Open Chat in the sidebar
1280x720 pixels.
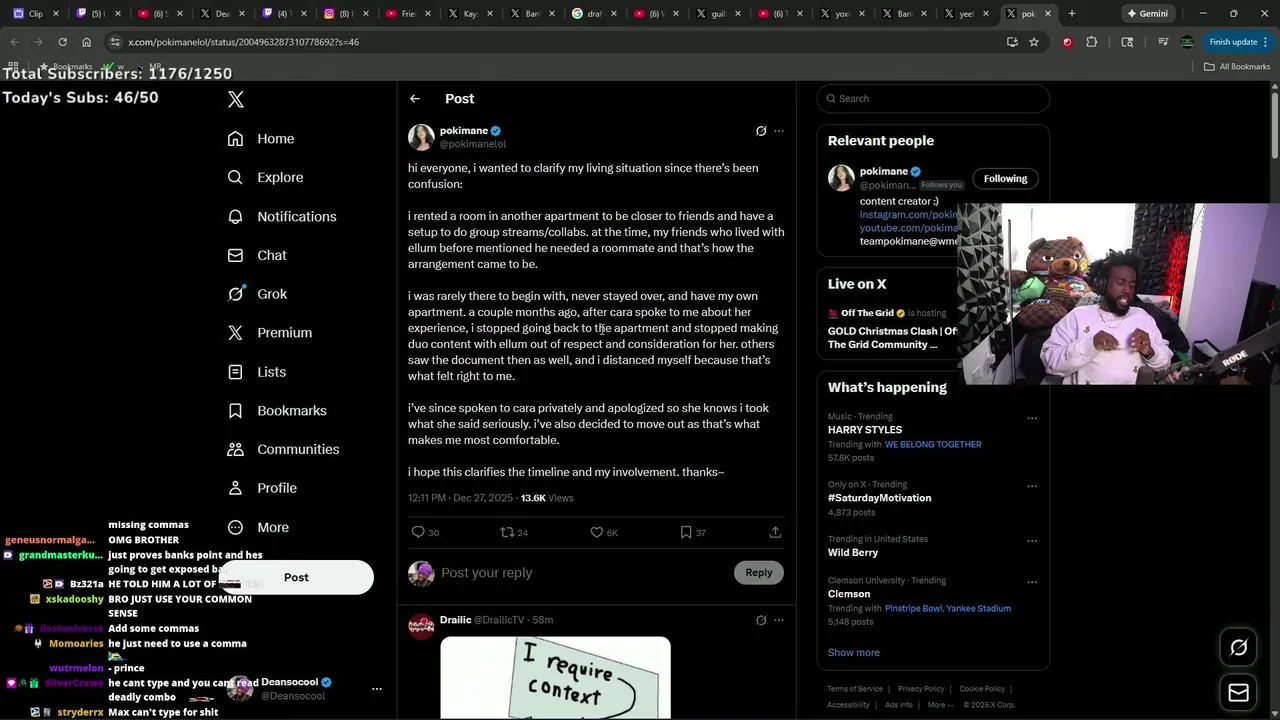(x=257, y=255)
